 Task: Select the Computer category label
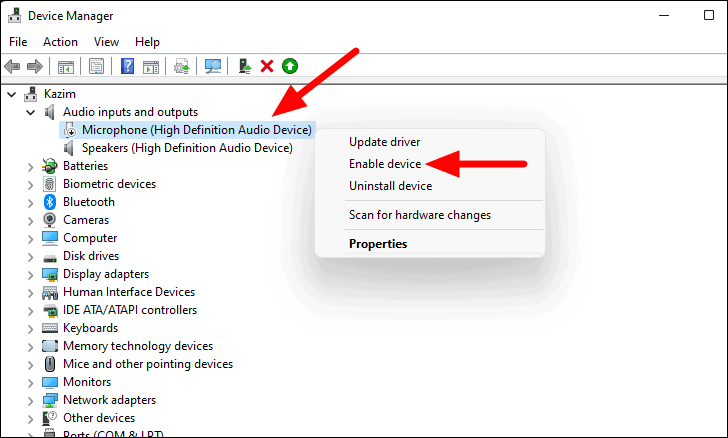pos(90,238)
